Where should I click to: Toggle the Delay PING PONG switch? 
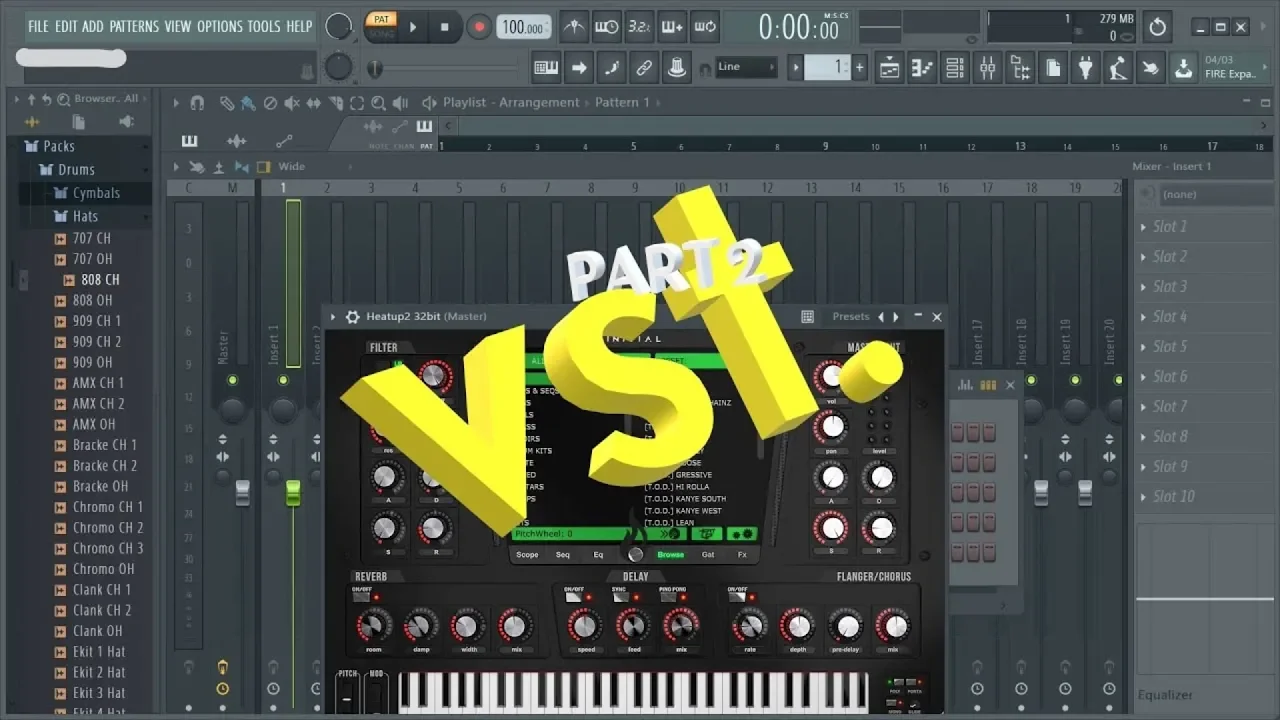point(668,596)
